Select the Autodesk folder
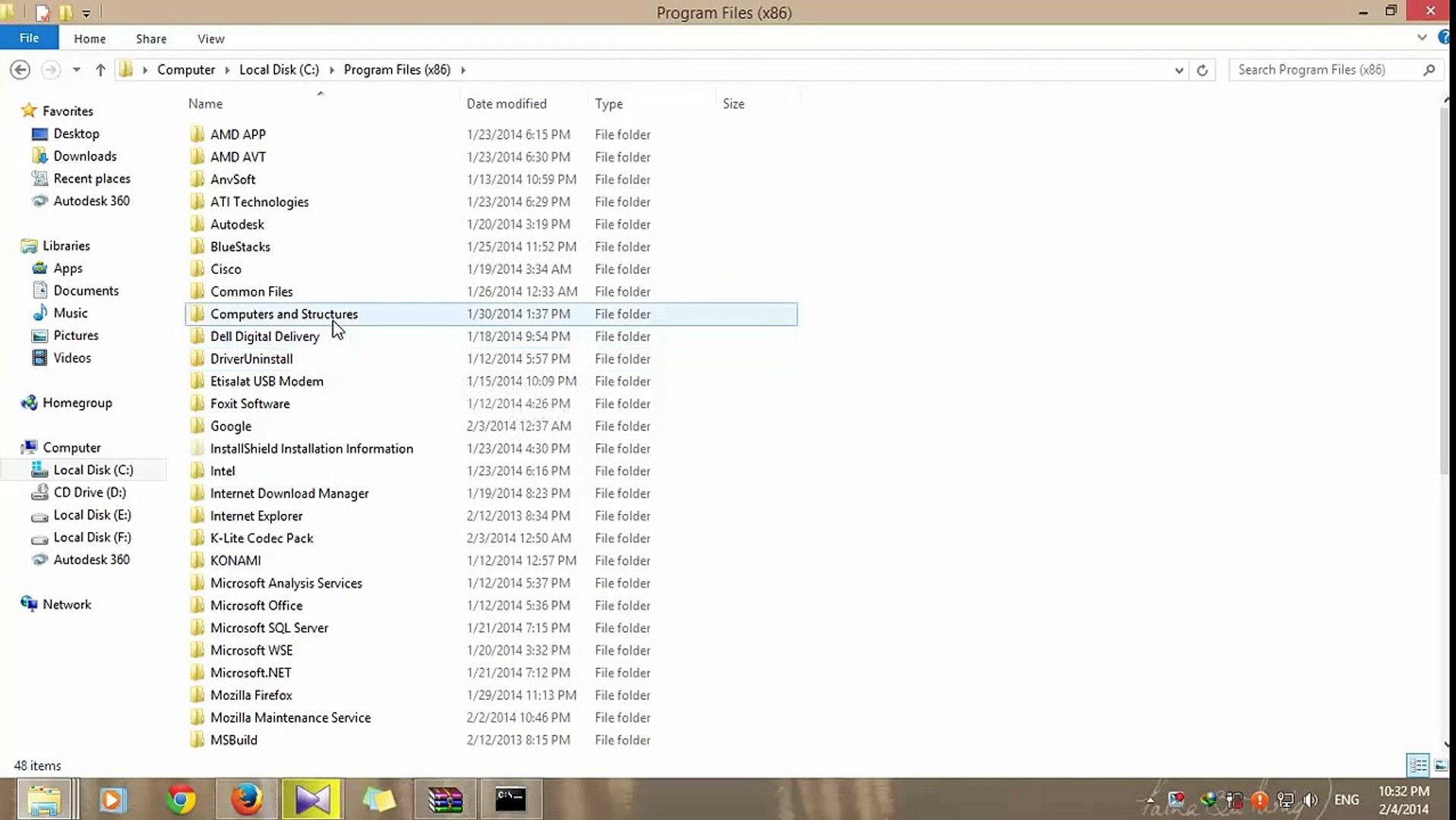The image size is (1456, 820). click(x=491, y=224)
